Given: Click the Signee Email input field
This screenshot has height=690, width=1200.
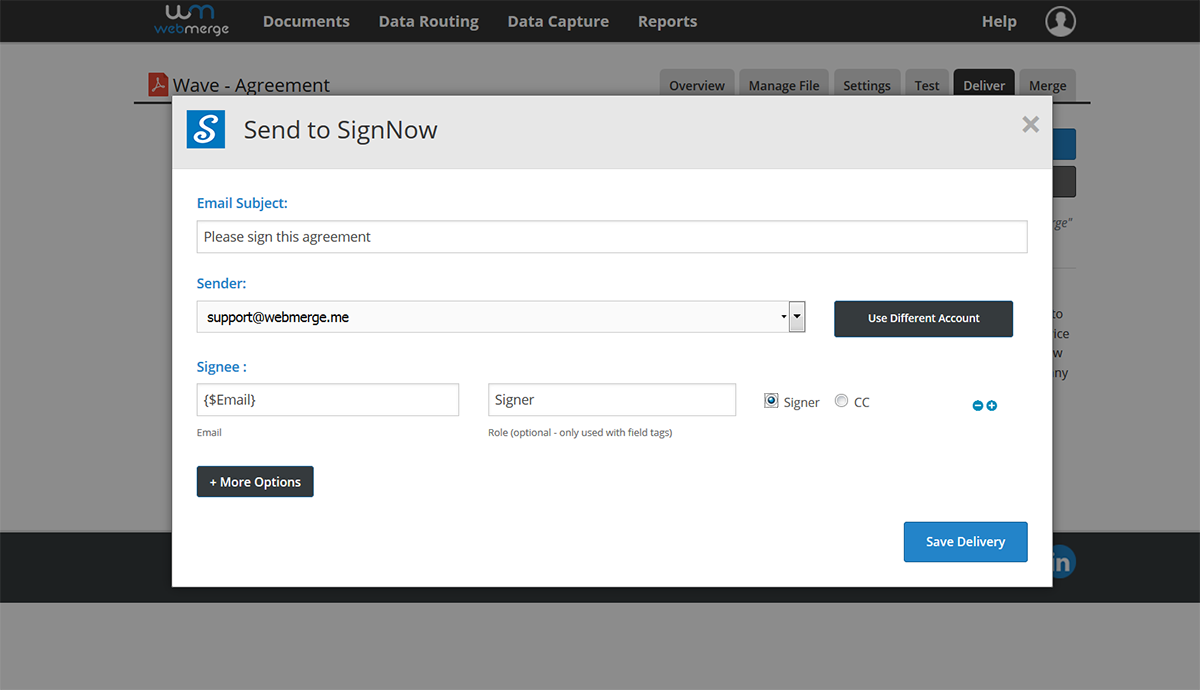Looking at the screenshot, I should 328,400.
